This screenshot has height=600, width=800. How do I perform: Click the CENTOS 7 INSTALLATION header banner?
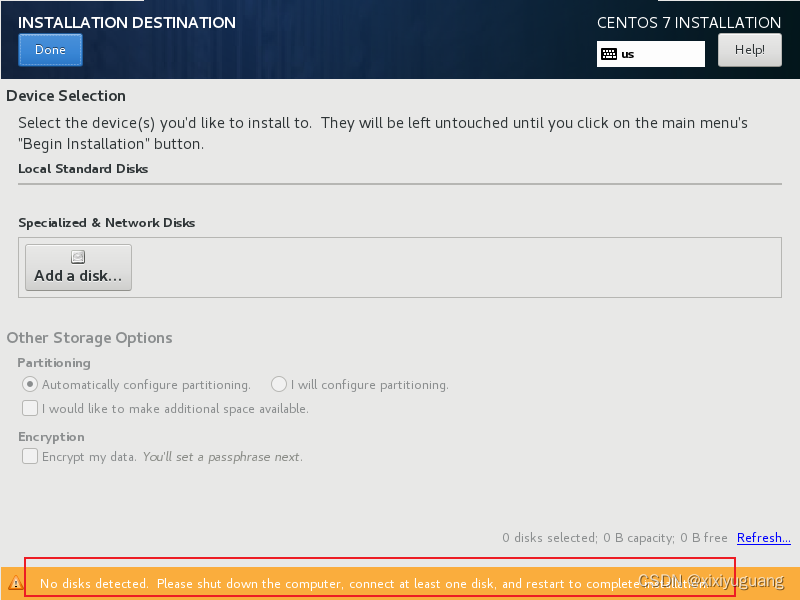(x=689, y=22)
